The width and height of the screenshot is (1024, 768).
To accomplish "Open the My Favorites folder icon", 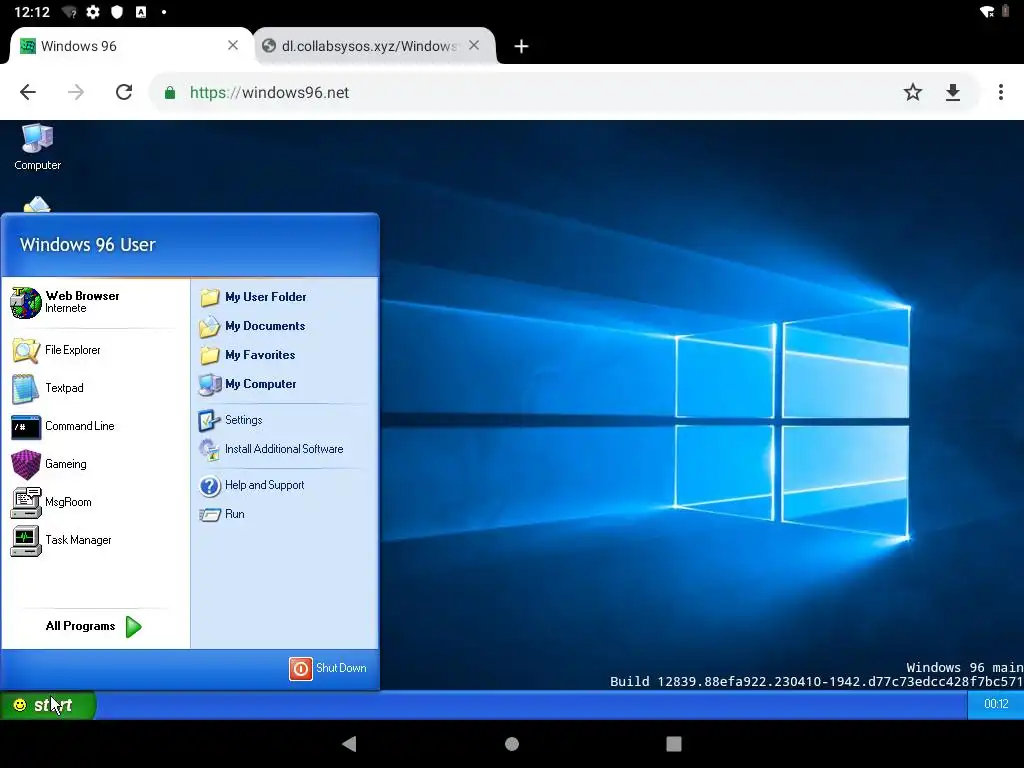I will tap(210, 355).
